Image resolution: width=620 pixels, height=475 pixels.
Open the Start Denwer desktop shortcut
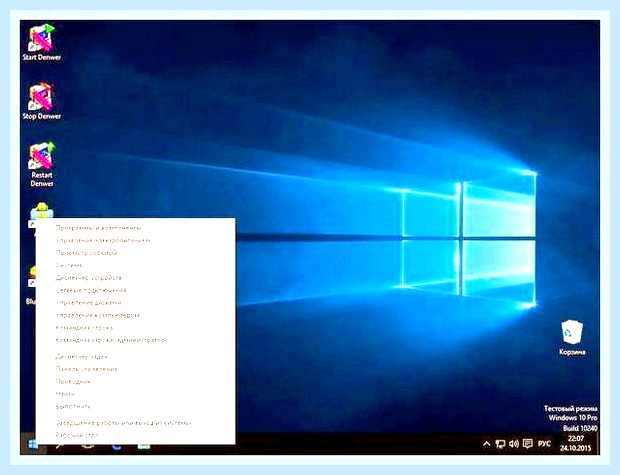(x=42, y=43)
